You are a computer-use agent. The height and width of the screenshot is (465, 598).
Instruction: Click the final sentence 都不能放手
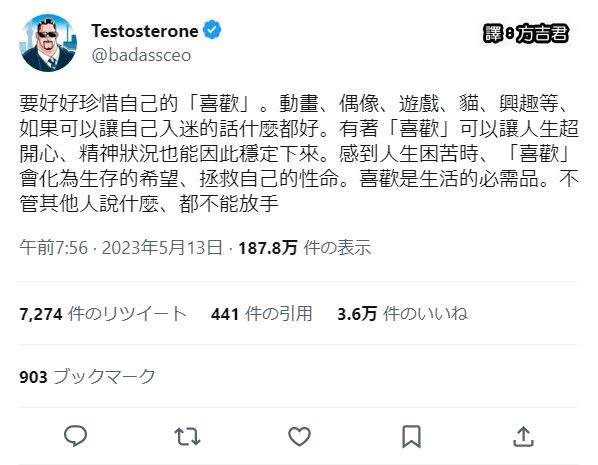229,204
